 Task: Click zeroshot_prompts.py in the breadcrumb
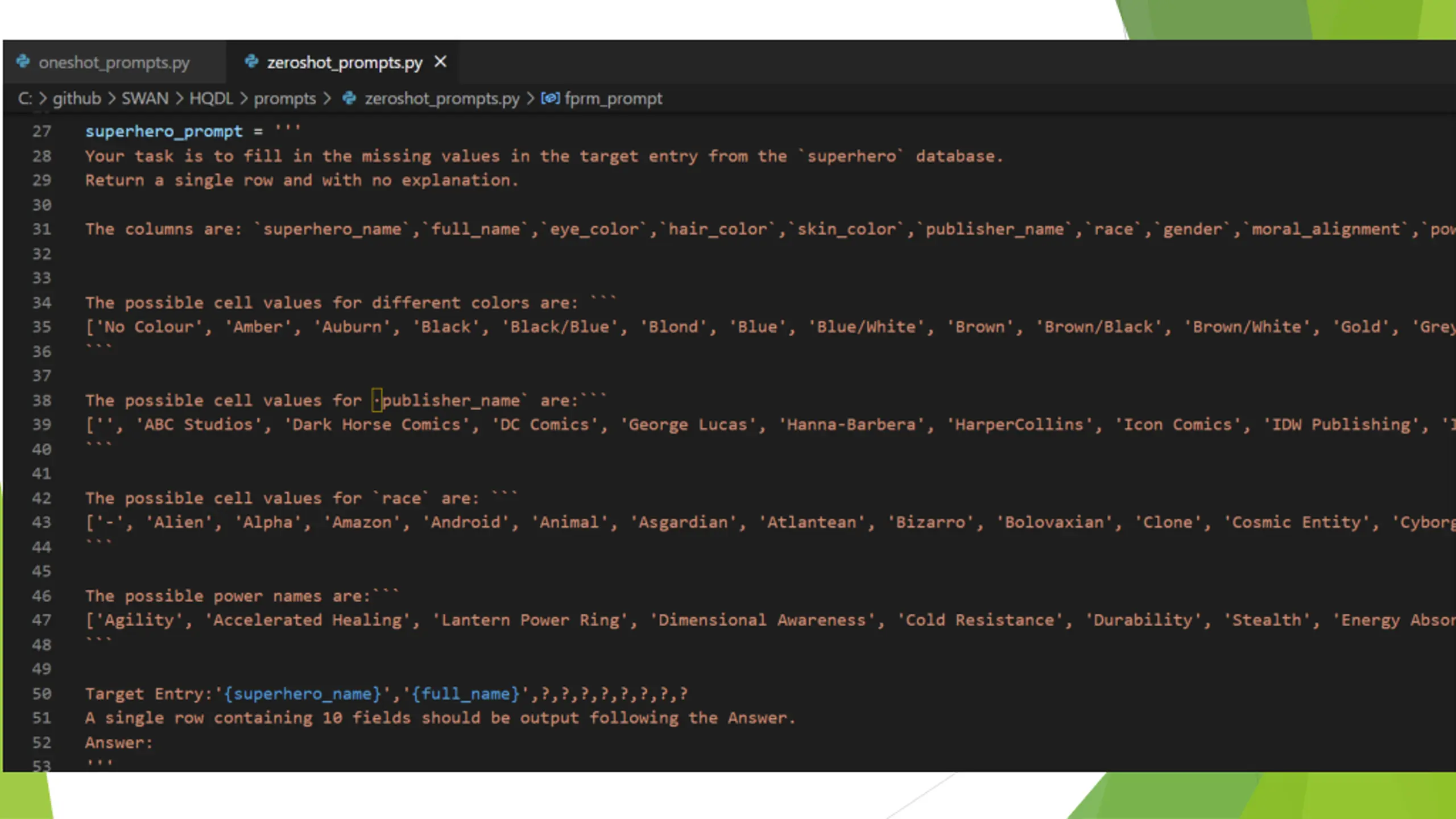point(442,99)
